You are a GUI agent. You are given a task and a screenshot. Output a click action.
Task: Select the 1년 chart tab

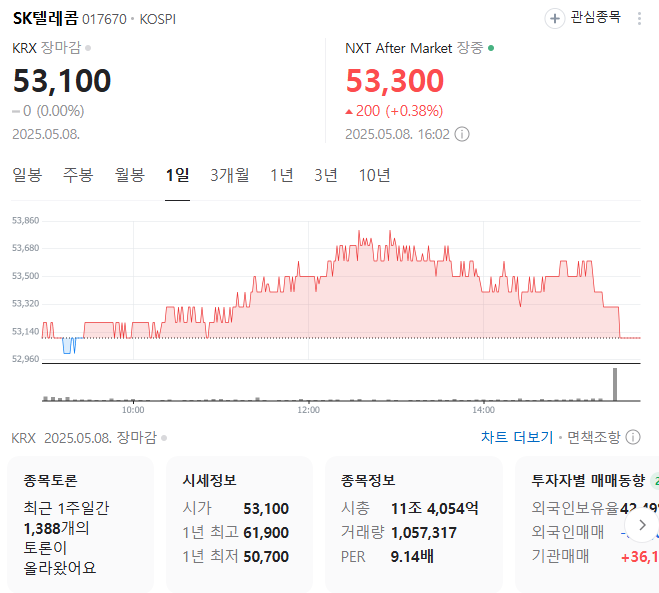[x=281, y=175]
